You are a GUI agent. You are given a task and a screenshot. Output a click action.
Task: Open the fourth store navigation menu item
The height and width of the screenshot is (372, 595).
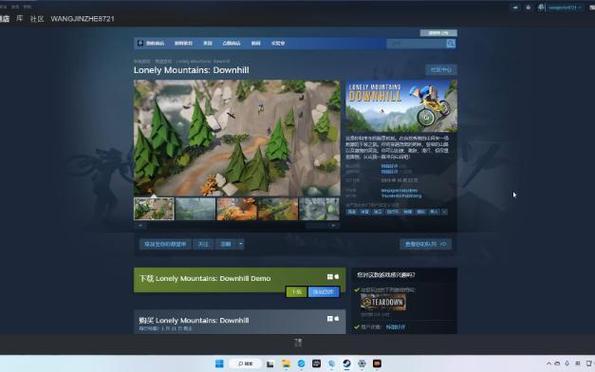[x=231, y=43]
